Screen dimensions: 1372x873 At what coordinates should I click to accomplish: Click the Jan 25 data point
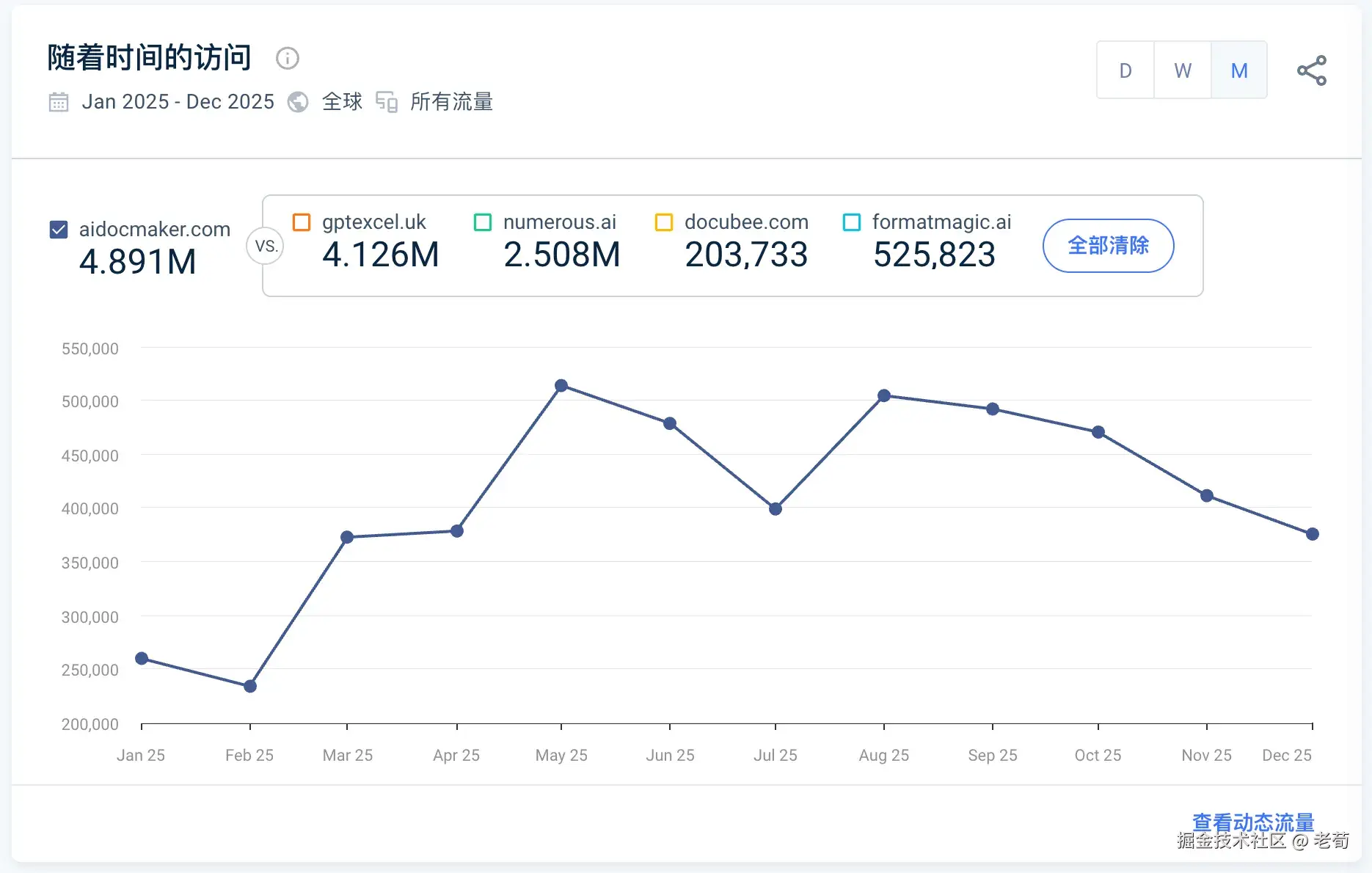click(x=142, y=659)
